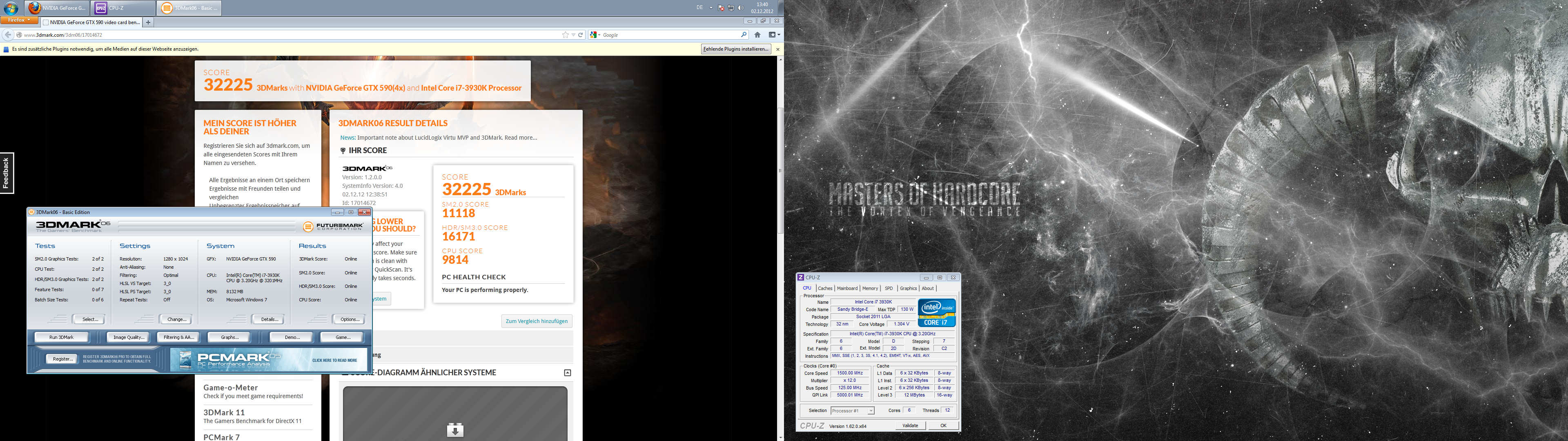1568x441 pixels.
Task: Click OK button in CPU-Z
Action: [944, 426]
